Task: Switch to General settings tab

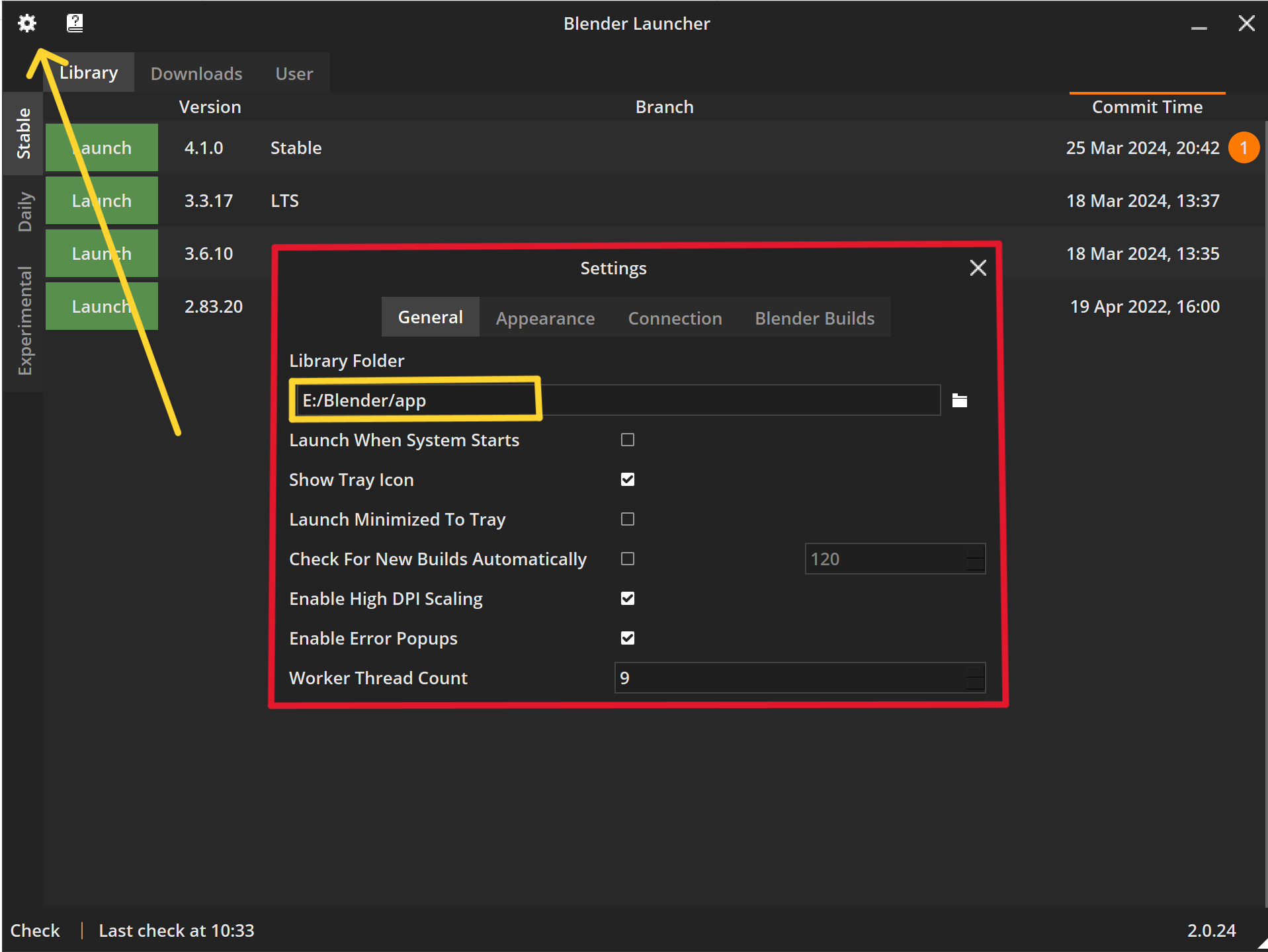Action: (x=431, y=317)
